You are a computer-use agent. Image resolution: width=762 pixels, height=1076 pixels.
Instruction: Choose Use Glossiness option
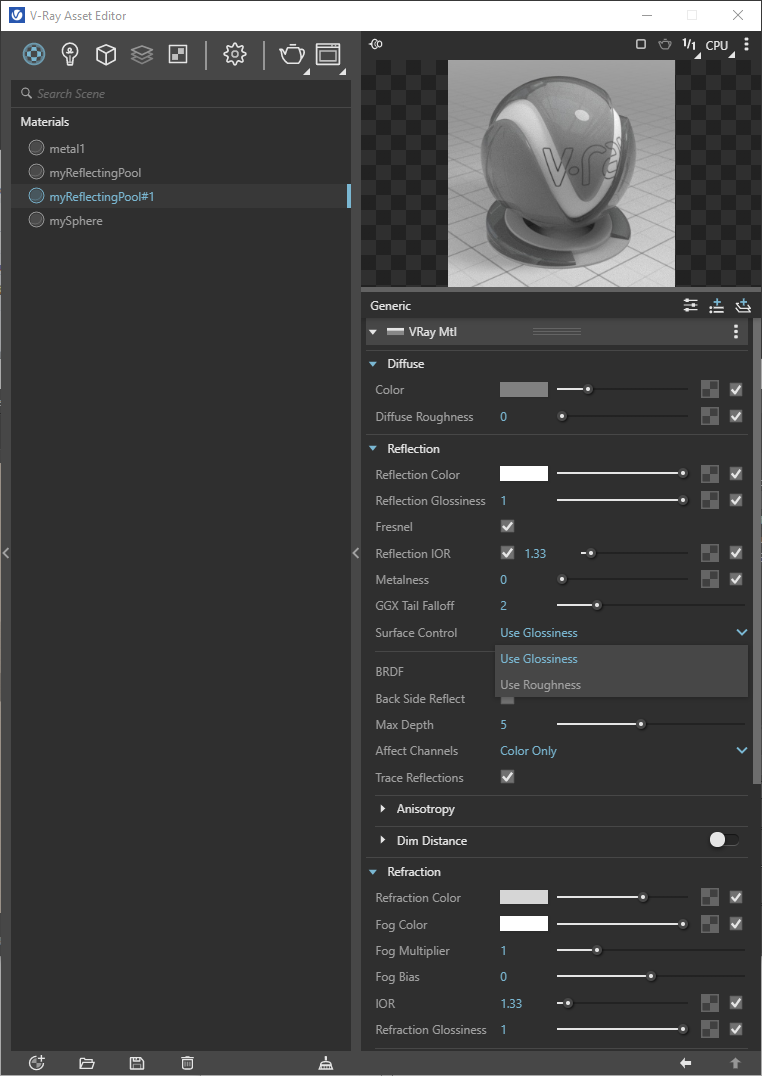pyautogui.click(x=621, y=659)
